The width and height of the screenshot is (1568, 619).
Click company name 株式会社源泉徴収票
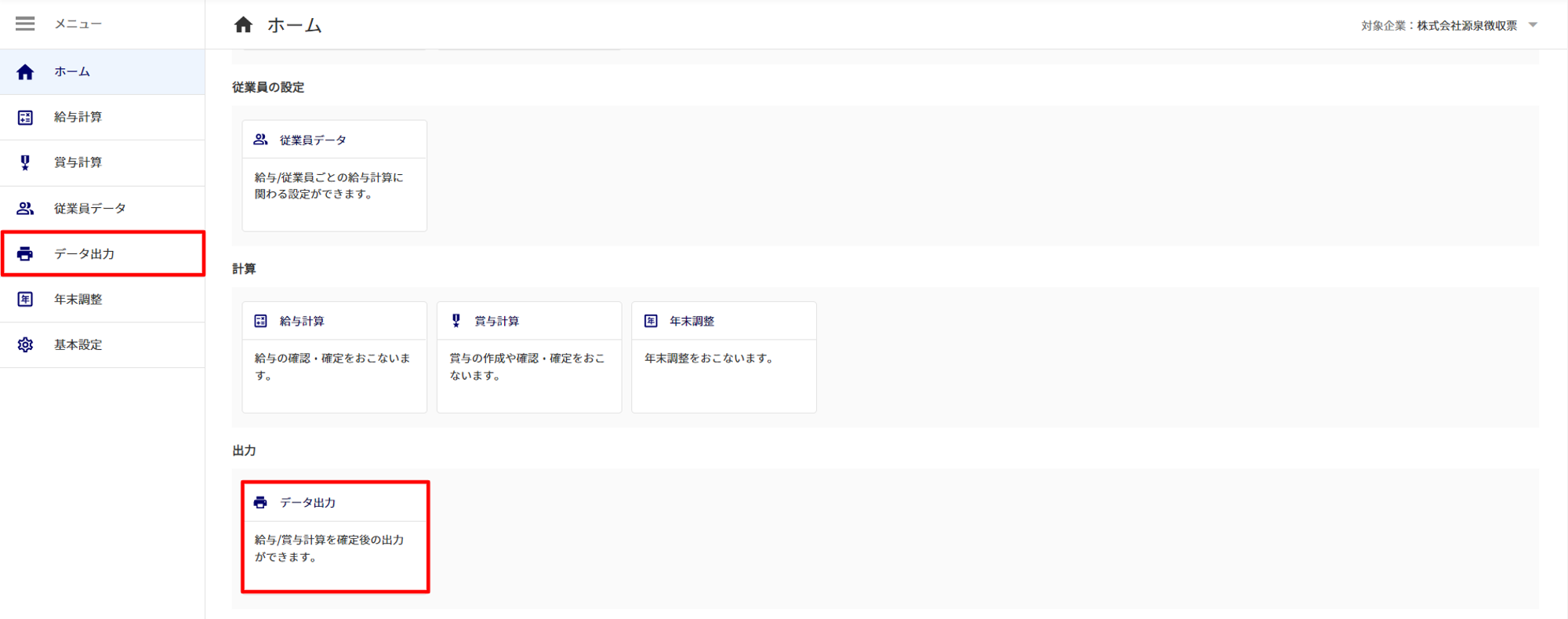[1467, 26]
